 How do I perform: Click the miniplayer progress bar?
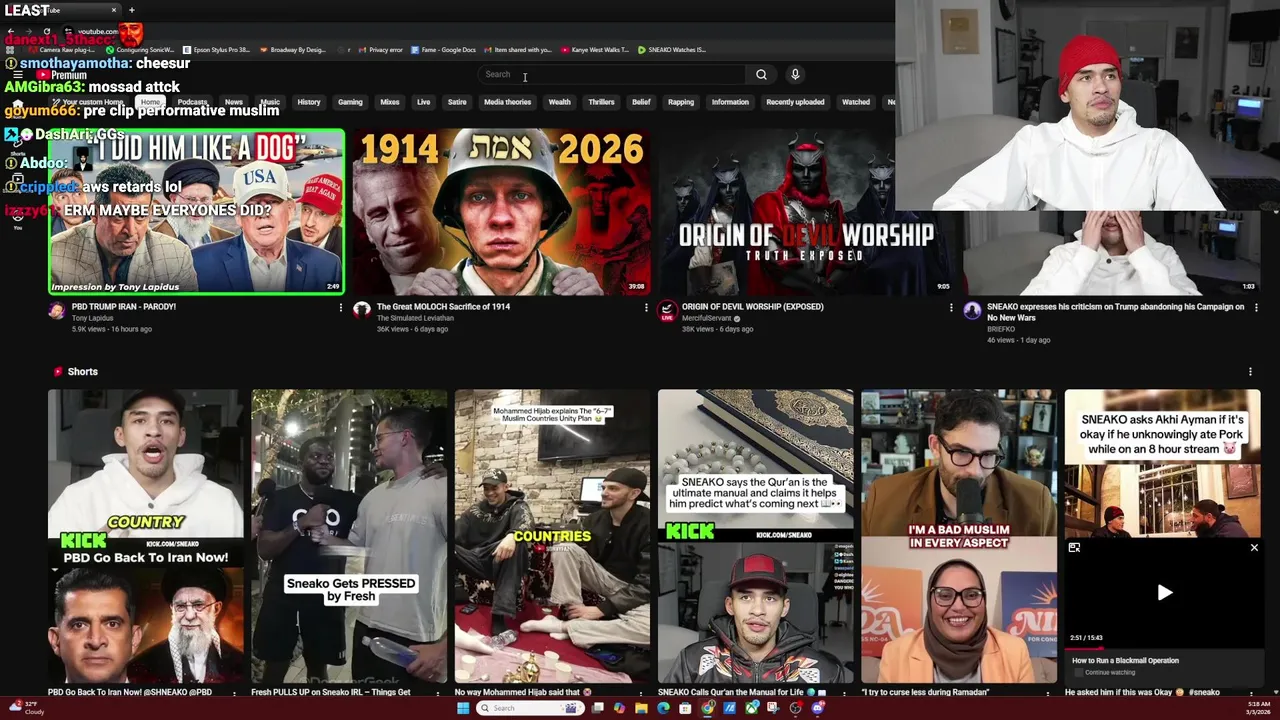[x=1163, y=647]
